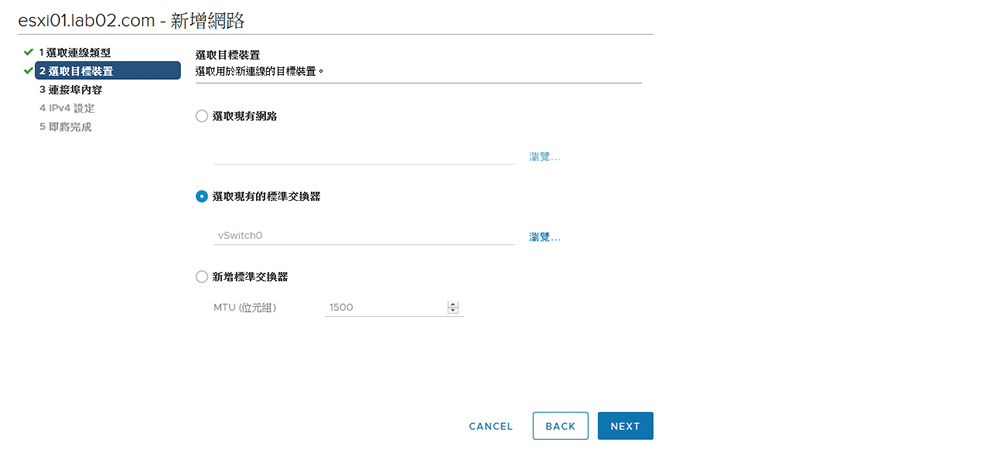Screen dimensions: 1000x449
Task: Click empty existing network text field
Action: click(x=364, y=156)
